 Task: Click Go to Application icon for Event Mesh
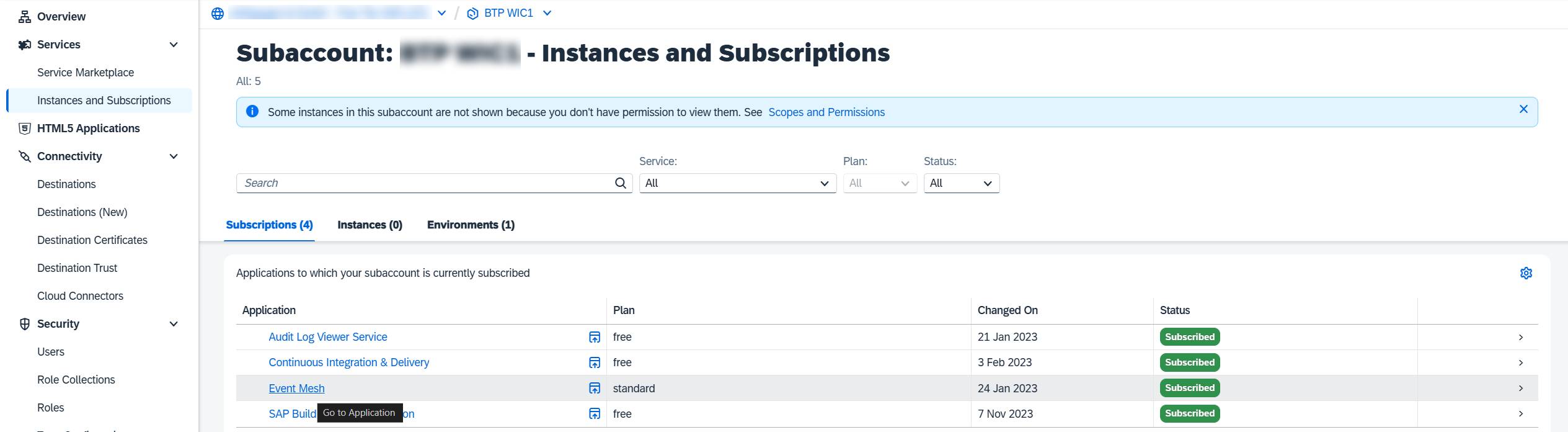coord(594,388)
